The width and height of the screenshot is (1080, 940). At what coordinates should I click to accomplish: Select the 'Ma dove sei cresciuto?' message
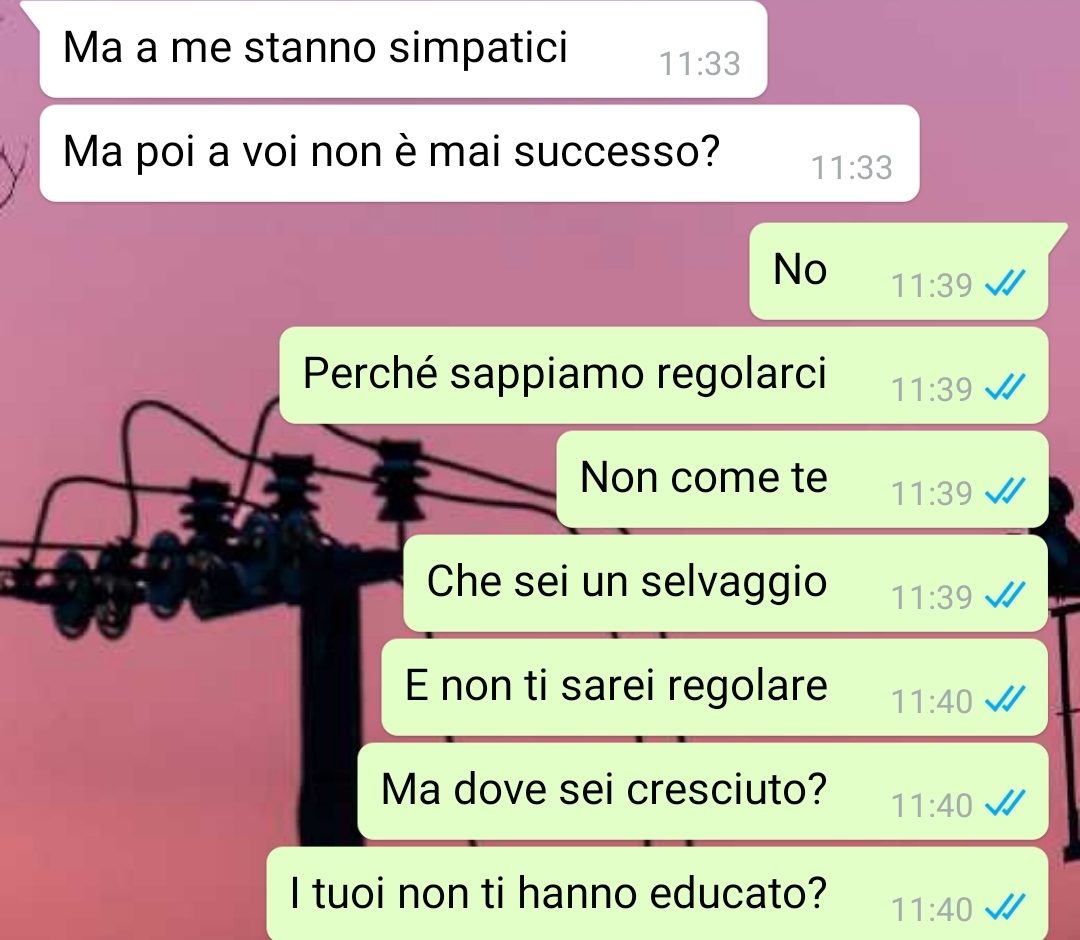click(x=703, y=791)
